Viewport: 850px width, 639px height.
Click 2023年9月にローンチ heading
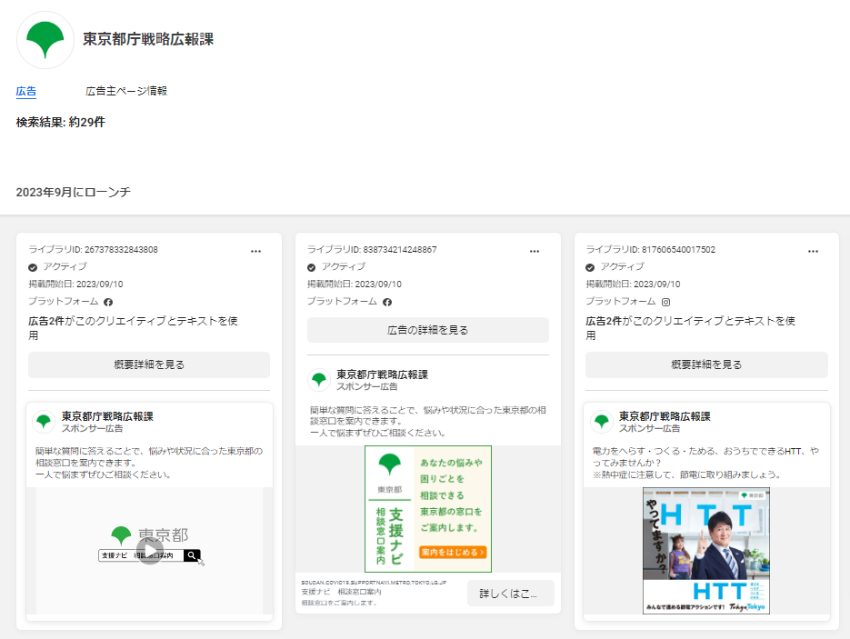click(x=73, y=192)
